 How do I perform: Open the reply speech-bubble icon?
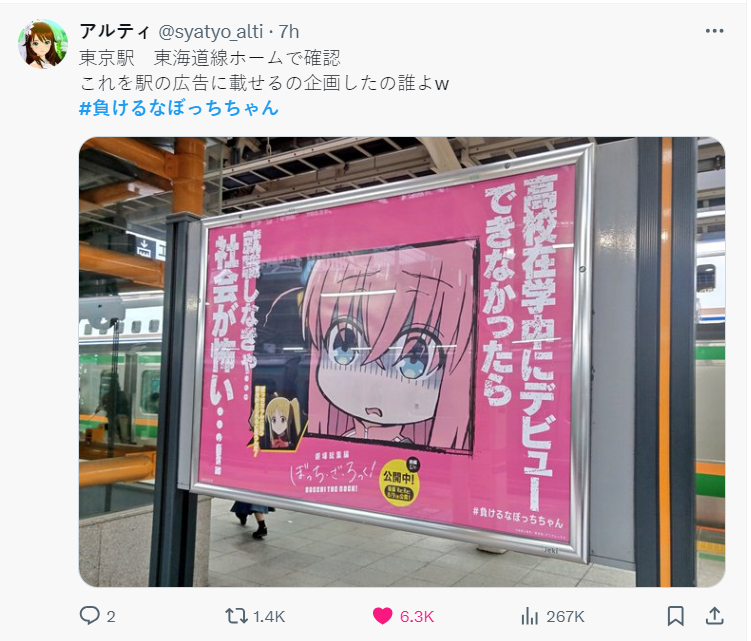pos(90,616)
